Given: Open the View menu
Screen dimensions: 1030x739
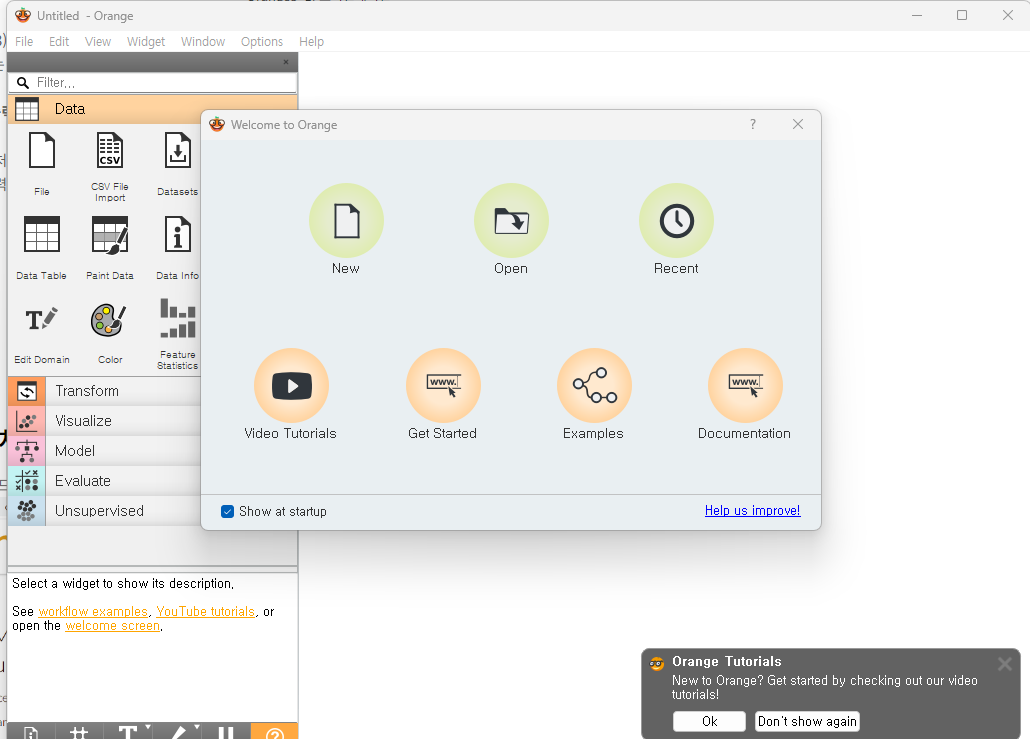Looking at the screenshot, I should (x=98, y=41).
